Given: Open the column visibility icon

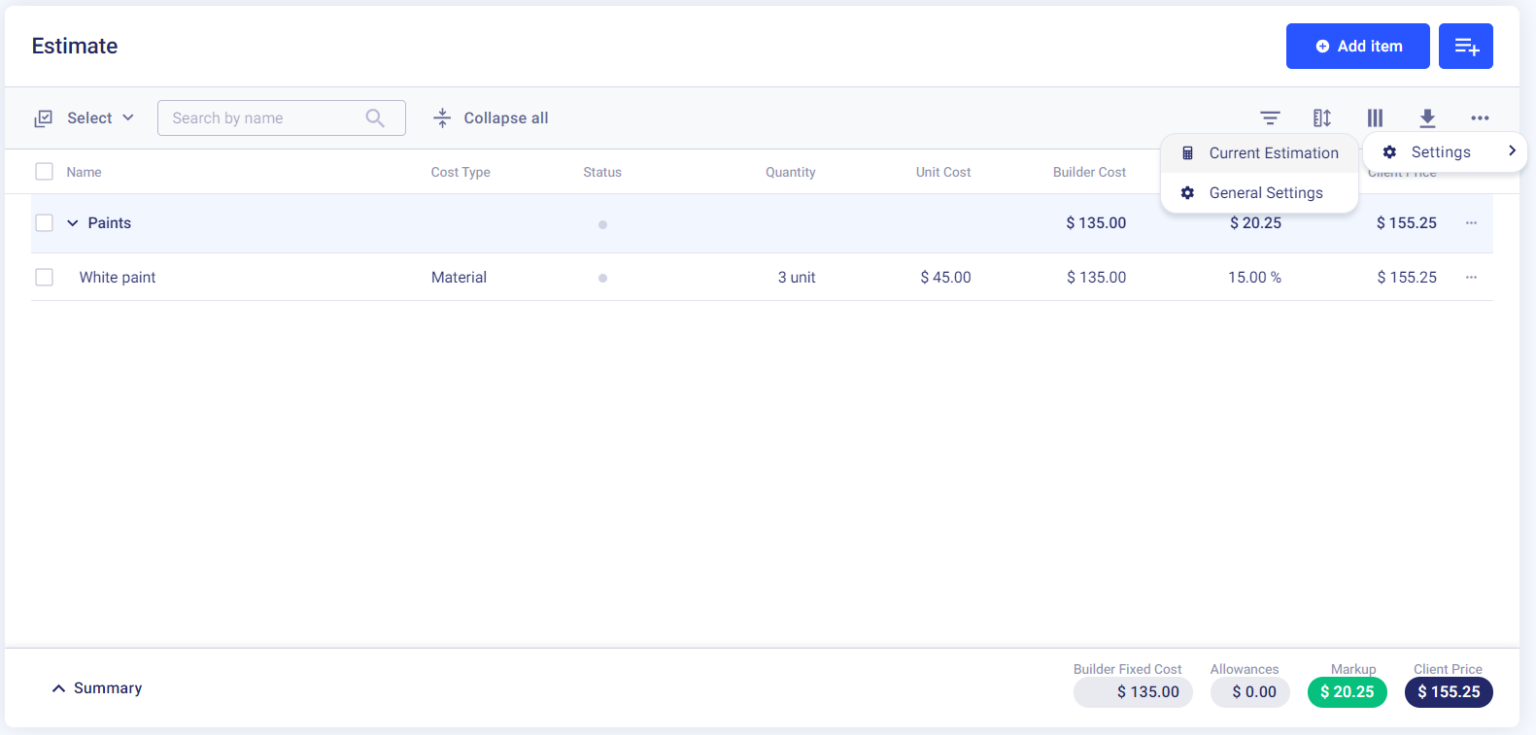Looking at the screenshot, I should (x=1375, y=118).
